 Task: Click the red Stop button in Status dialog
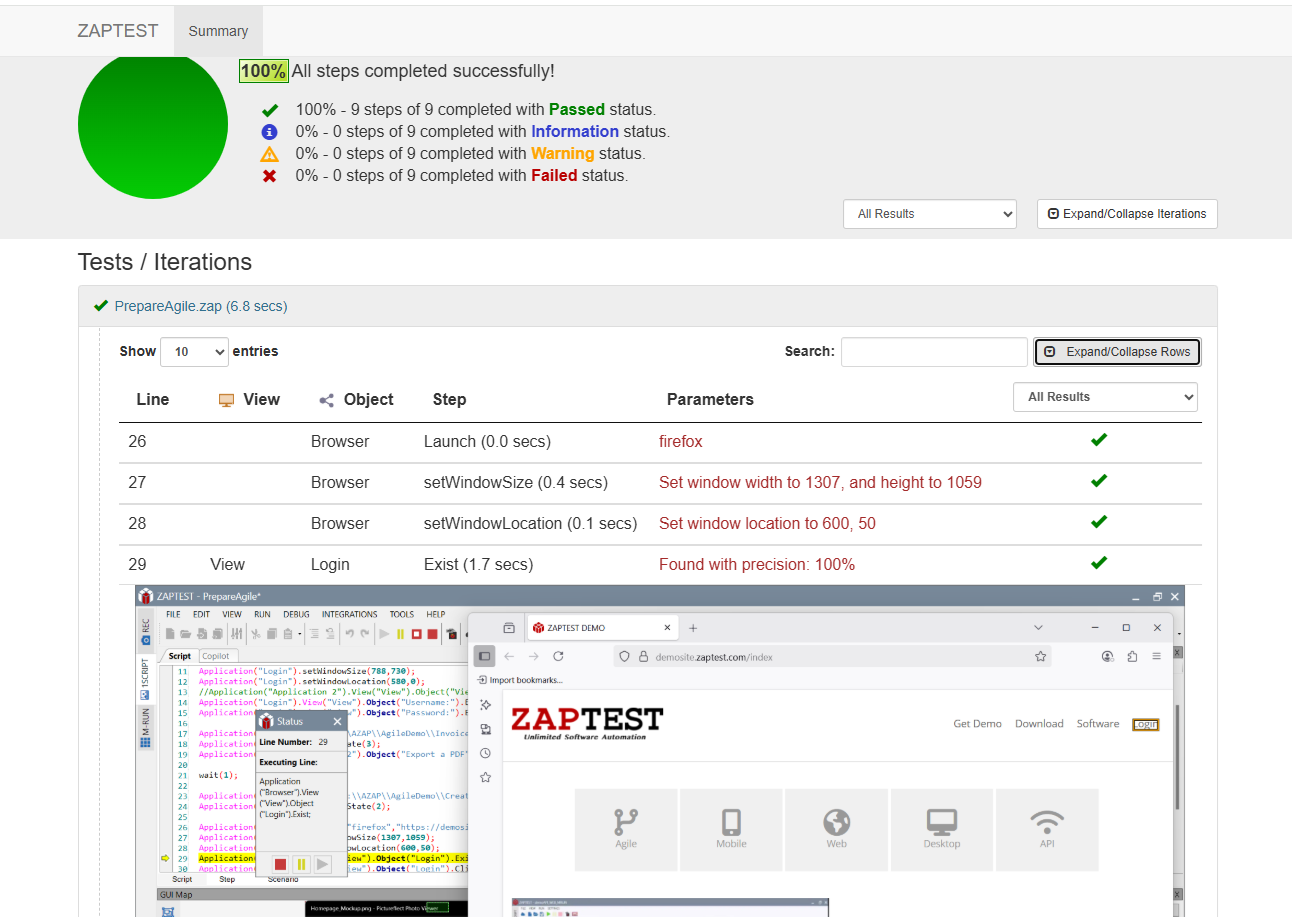(x=280, y=864)
